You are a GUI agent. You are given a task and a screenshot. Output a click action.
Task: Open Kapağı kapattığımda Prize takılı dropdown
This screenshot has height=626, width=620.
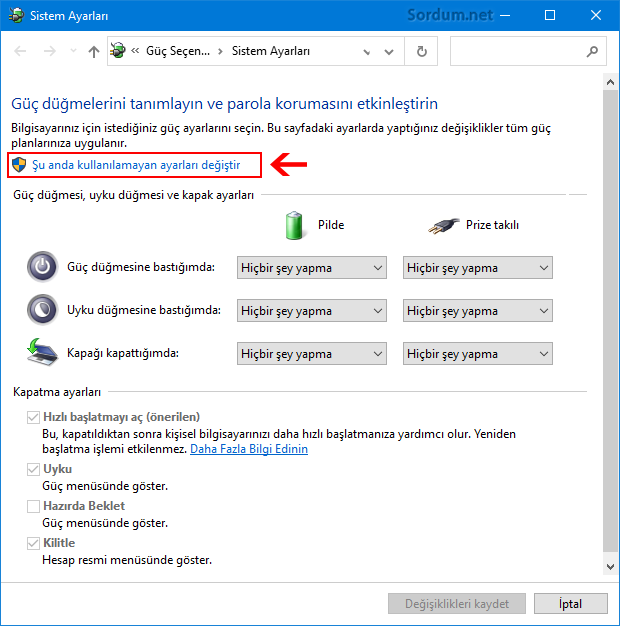click(x=478, y=354)
